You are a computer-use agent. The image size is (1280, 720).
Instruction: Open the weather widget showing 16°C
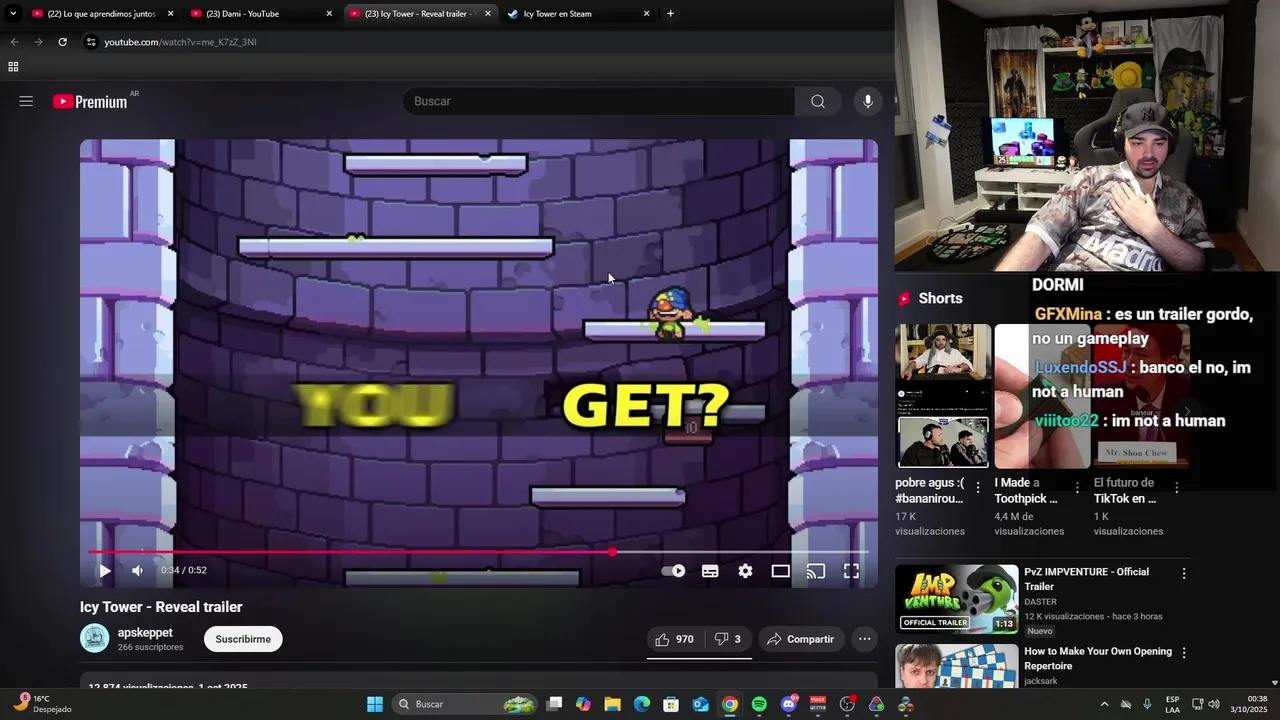point(41,704)
